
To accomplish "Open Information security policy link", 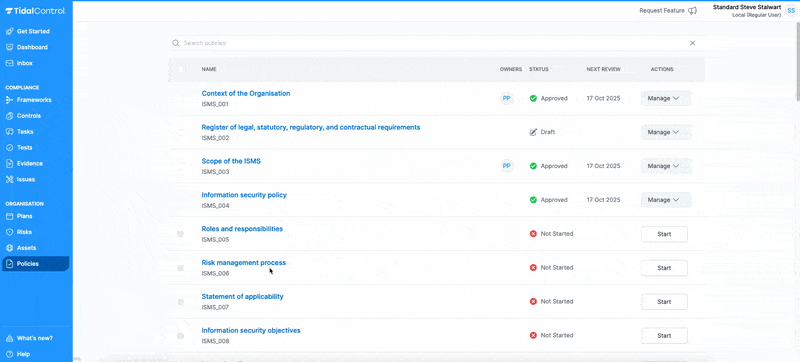I will click(x=244, y=195).
